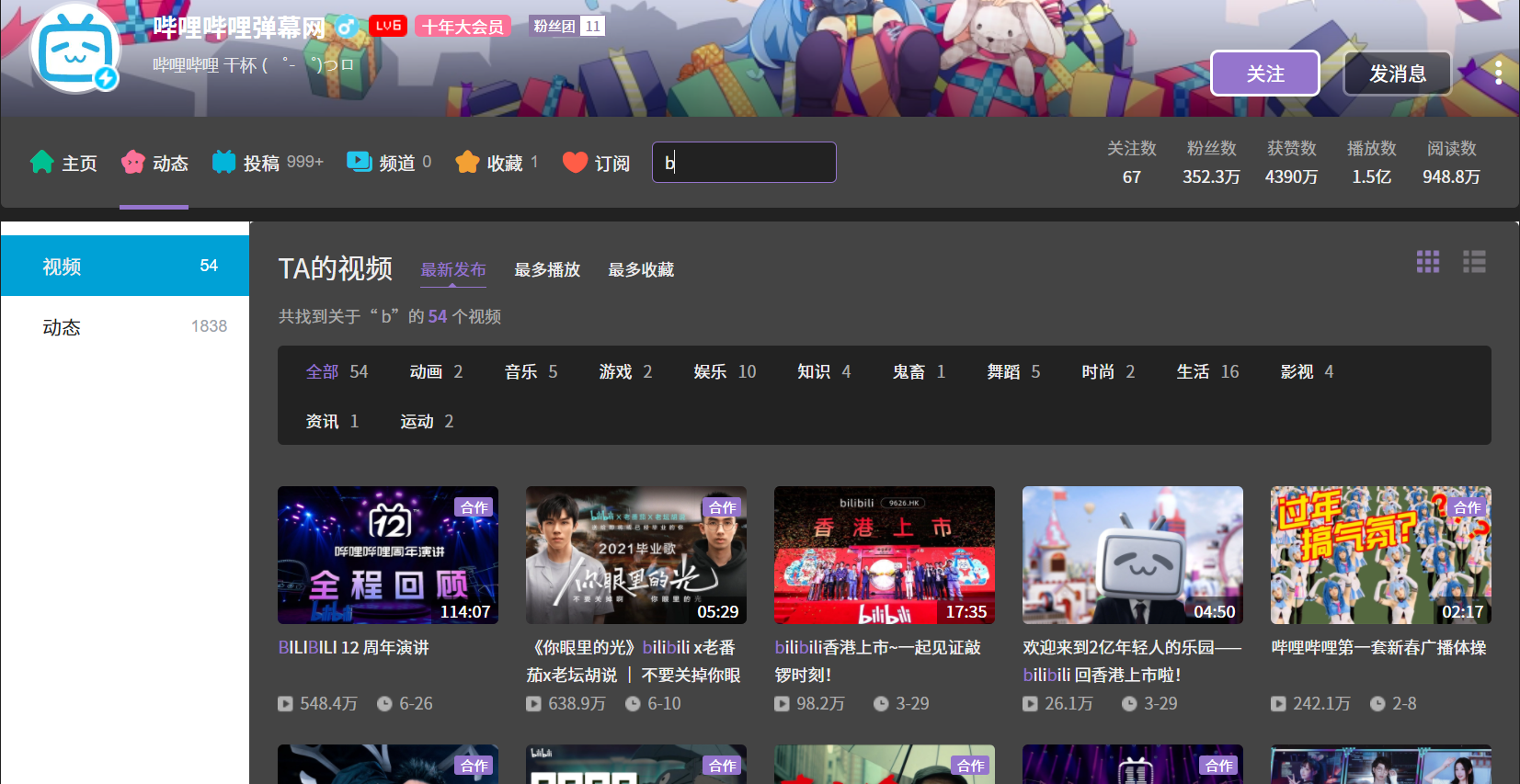1520x784 pixels.
Task: Click the 关注数 67 stat
Action: coord(1132,162)
